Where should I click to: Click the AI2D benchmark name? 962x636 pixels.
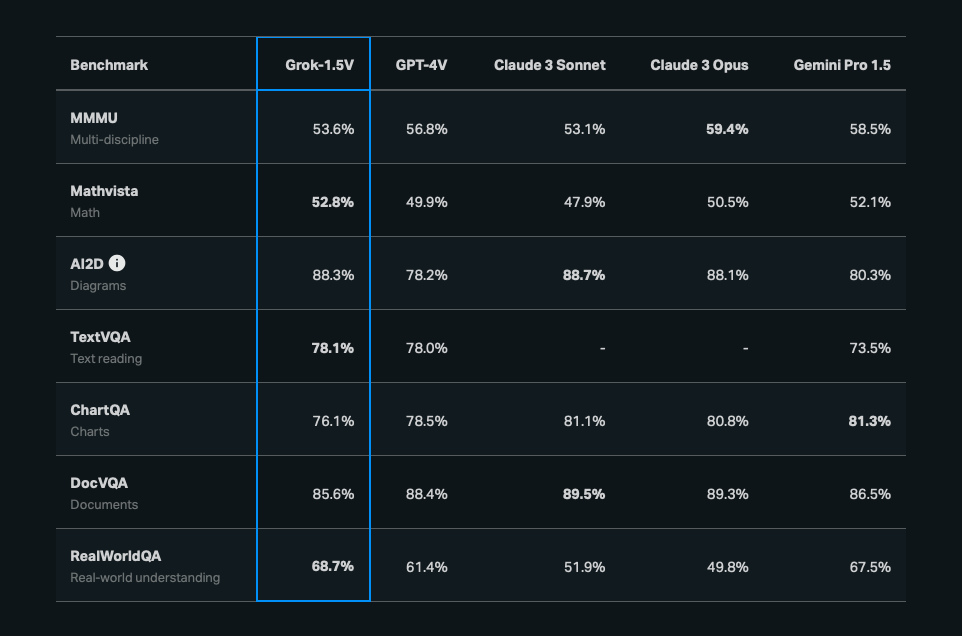click(85, 264)
